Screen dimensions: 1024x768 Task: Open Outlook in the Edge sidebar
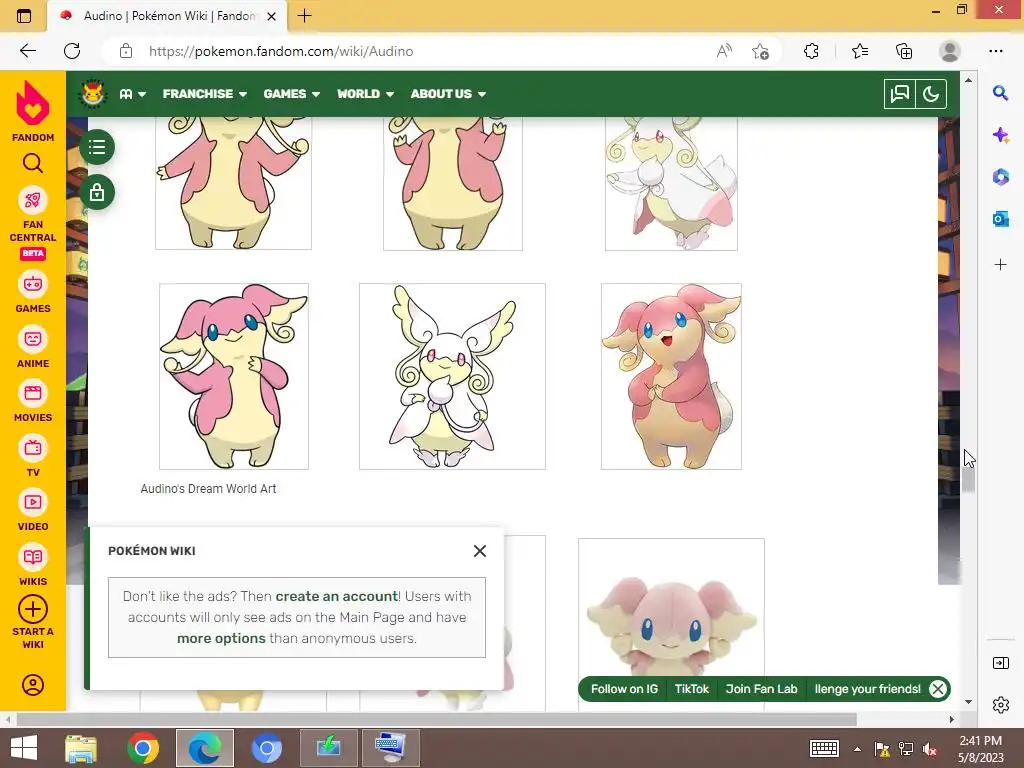[1000, 219]
